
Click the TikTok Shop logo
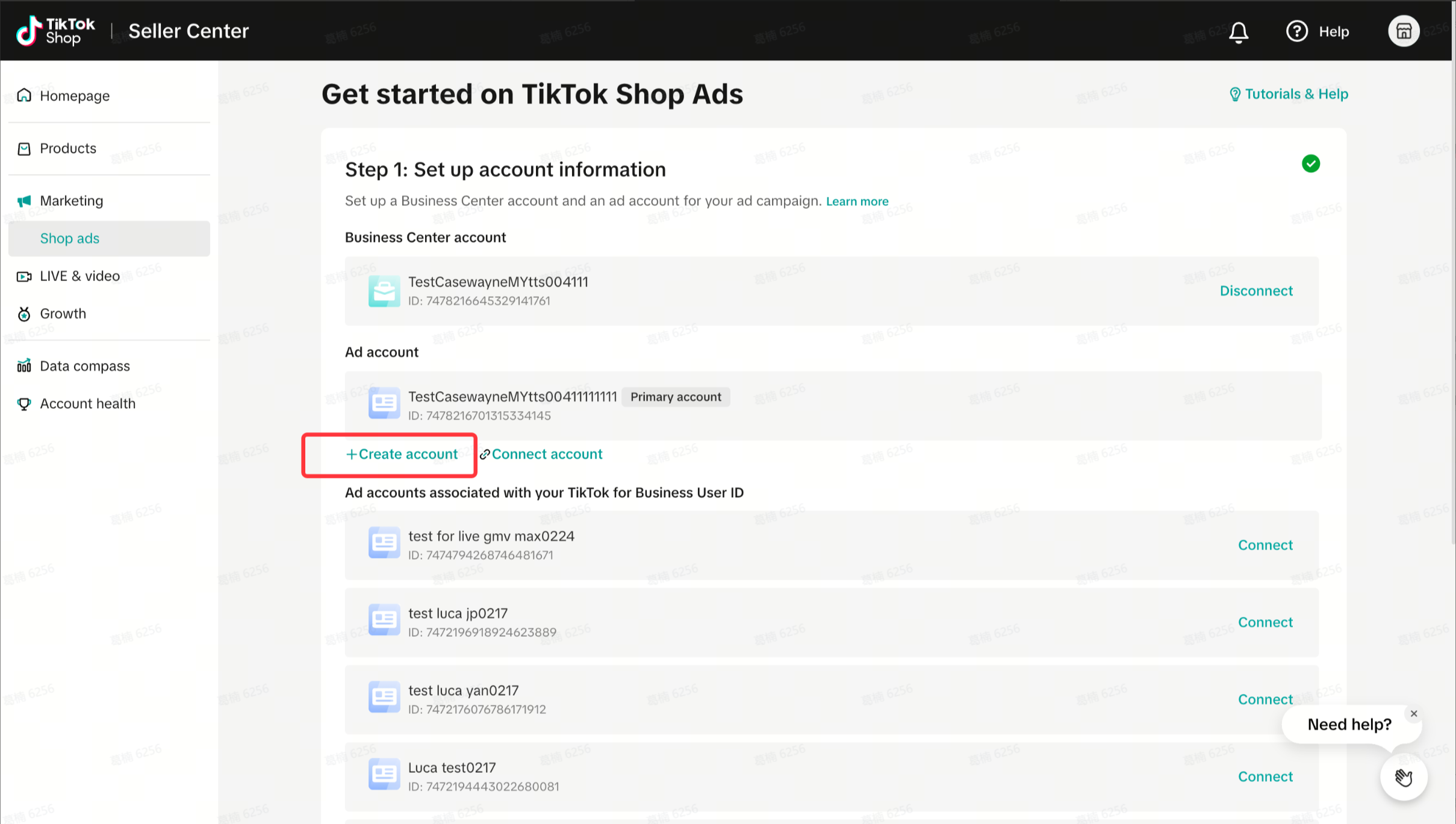pos(55,31)
